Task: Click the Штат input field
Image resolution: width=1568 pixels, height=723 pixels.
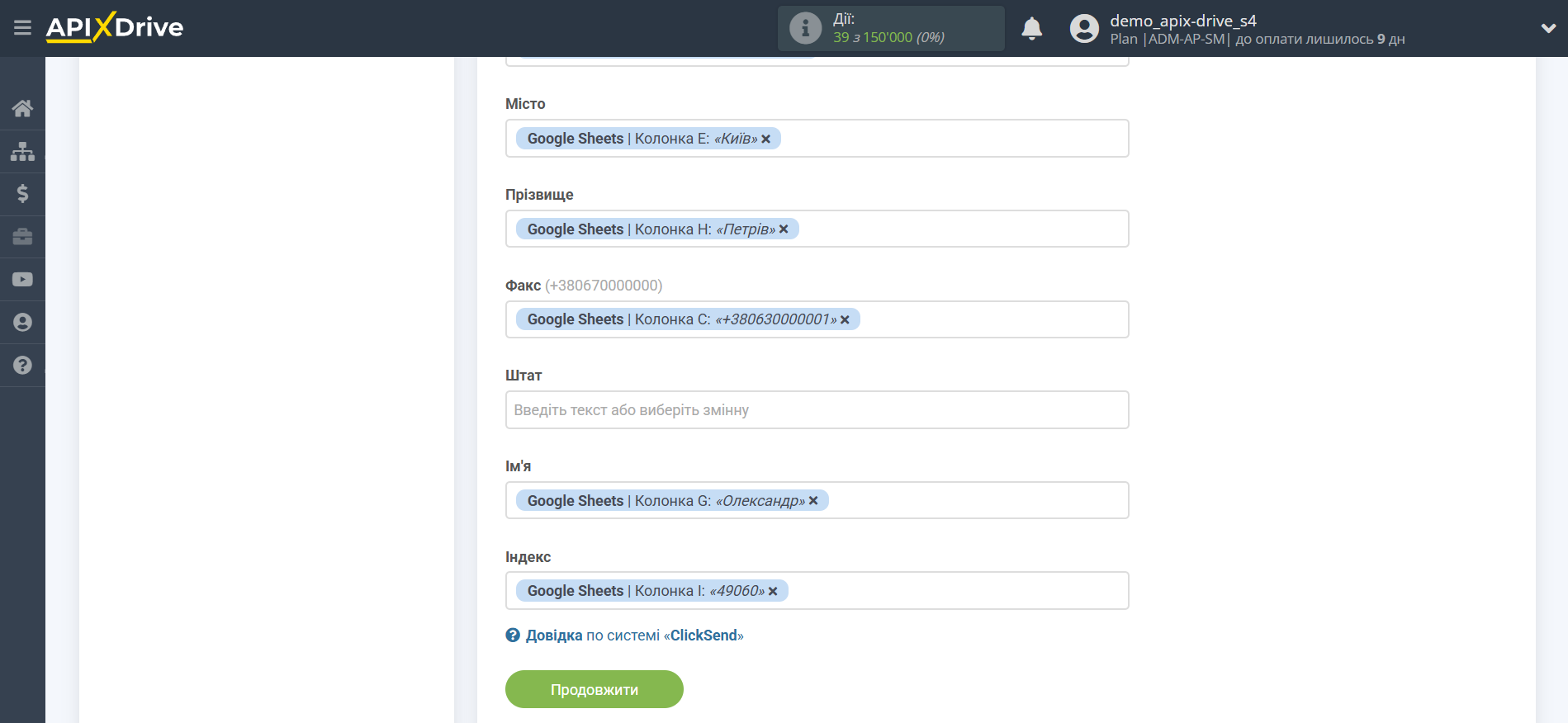Action: (817, 410)
